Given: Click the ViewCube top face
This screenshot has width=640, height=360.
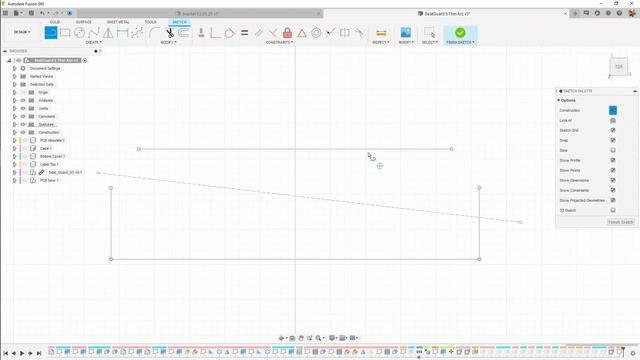Looking at the screenshot, I should click(x=619, y=67).
